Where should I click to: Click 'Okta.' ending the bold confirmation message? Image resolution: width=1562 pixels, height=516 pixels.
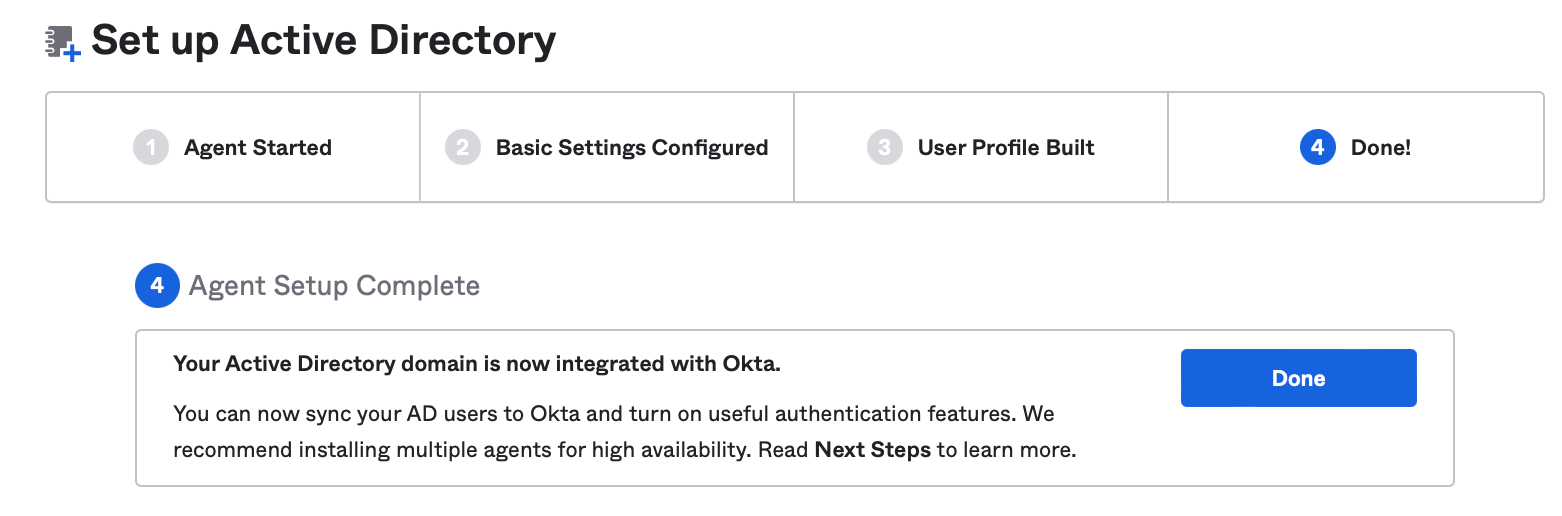click(x=751, y=364)
